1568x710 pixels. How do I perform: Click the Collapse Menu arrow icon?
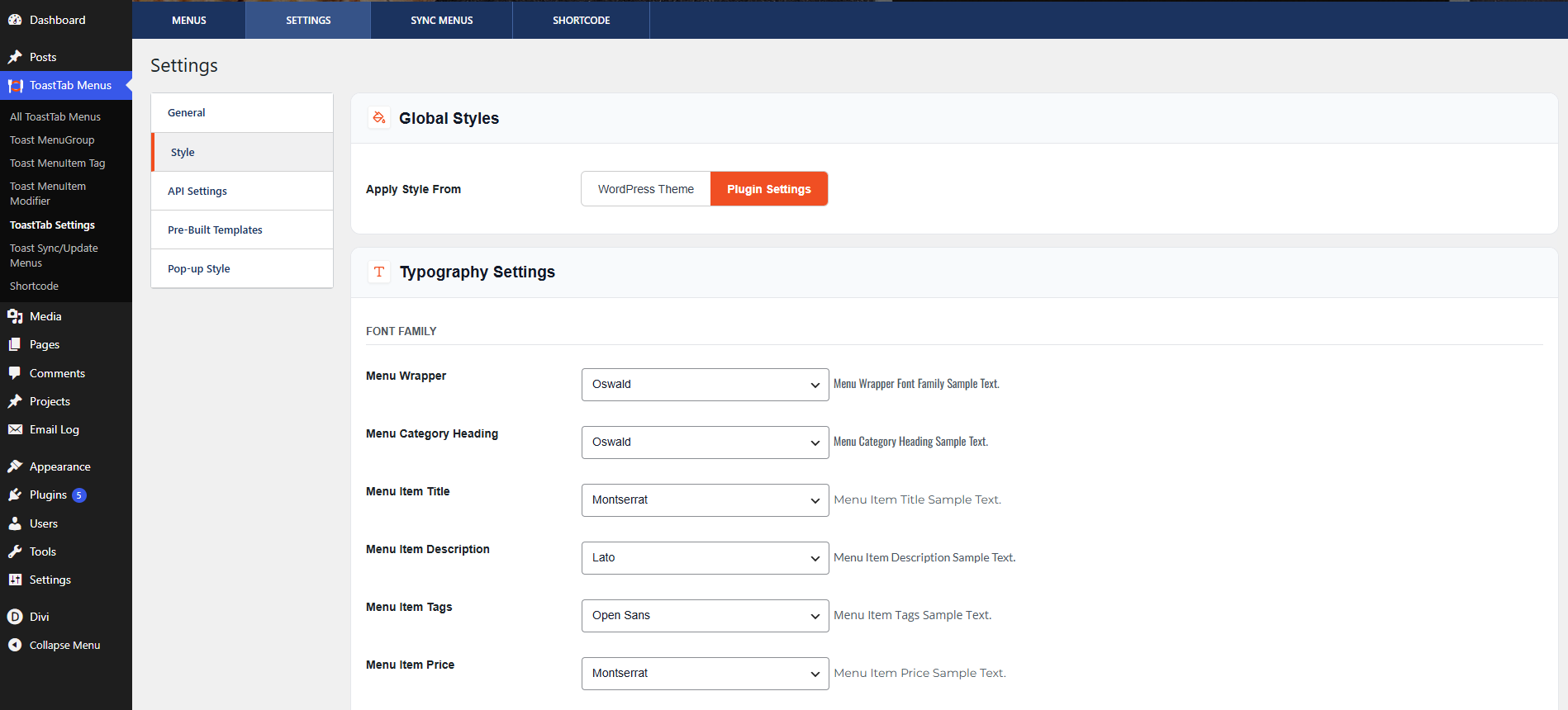tap(15, 645)
